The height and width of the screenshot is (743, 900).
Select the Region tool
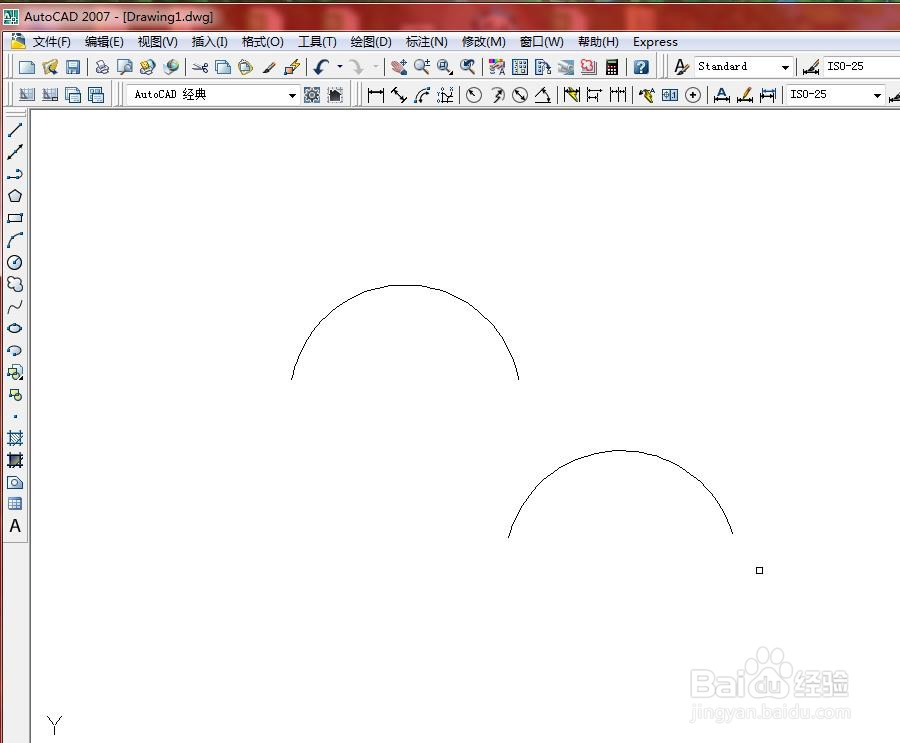(x=15, y=482)
